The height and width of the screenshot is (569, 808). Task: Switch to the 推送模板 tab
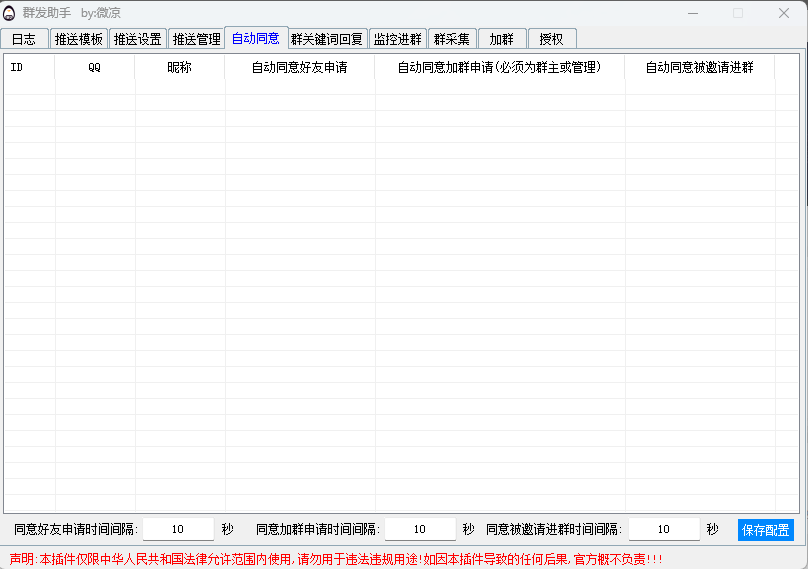pyautogui.click(x=79, y=39)
